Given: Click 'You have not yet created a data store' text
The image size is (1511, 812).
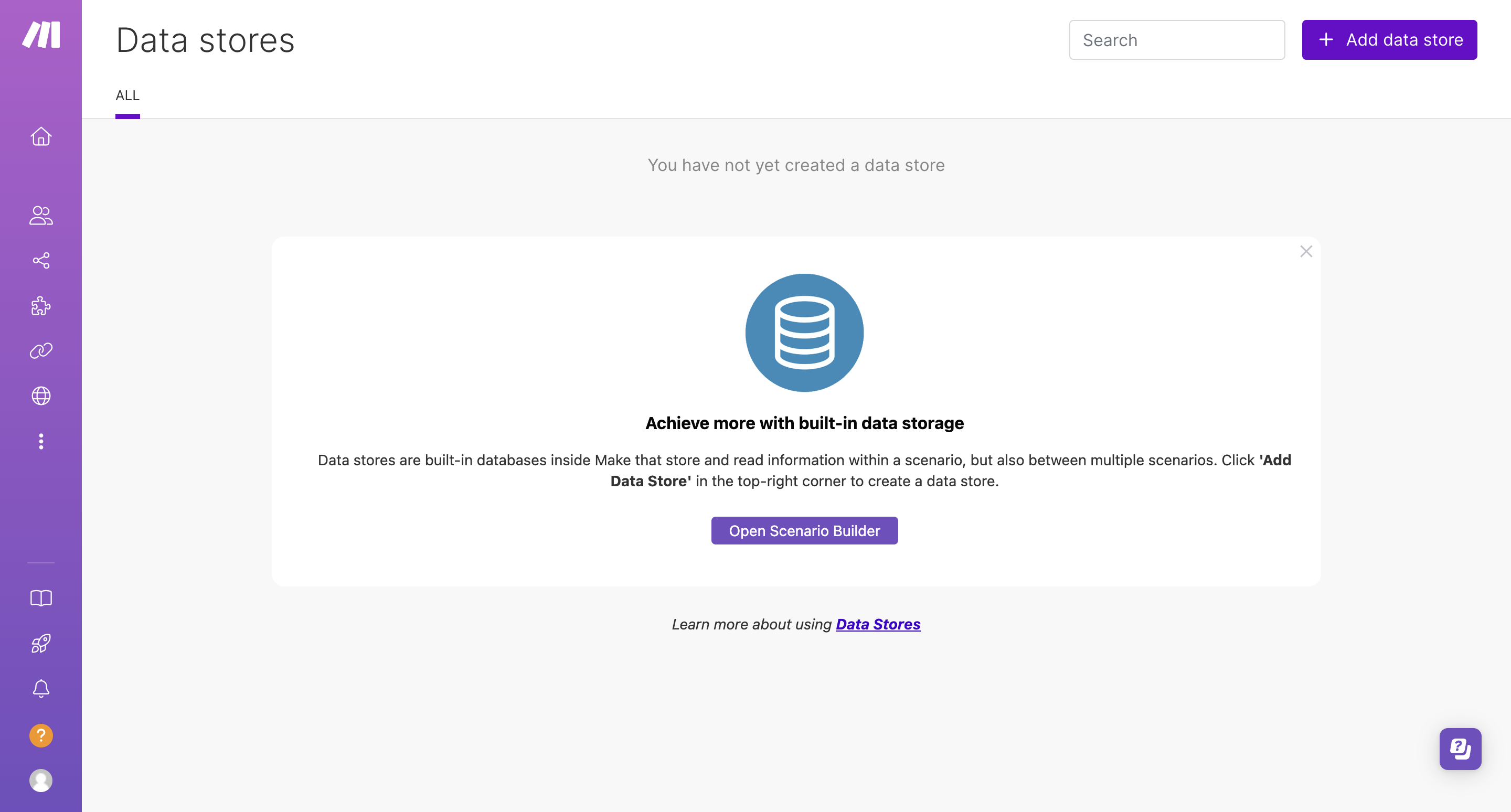Looking at the screenshot, I should (x=796, y=165).
